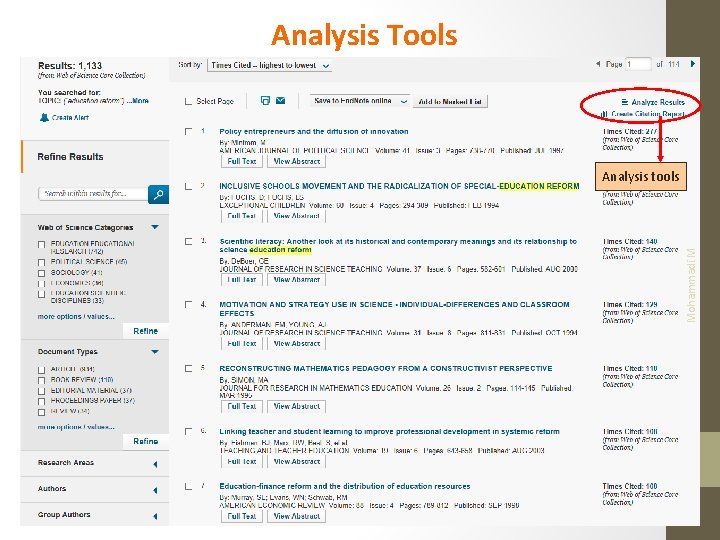720x540 pixels.
Task: Check the Education Educational Research category
Action: (41, 244)
